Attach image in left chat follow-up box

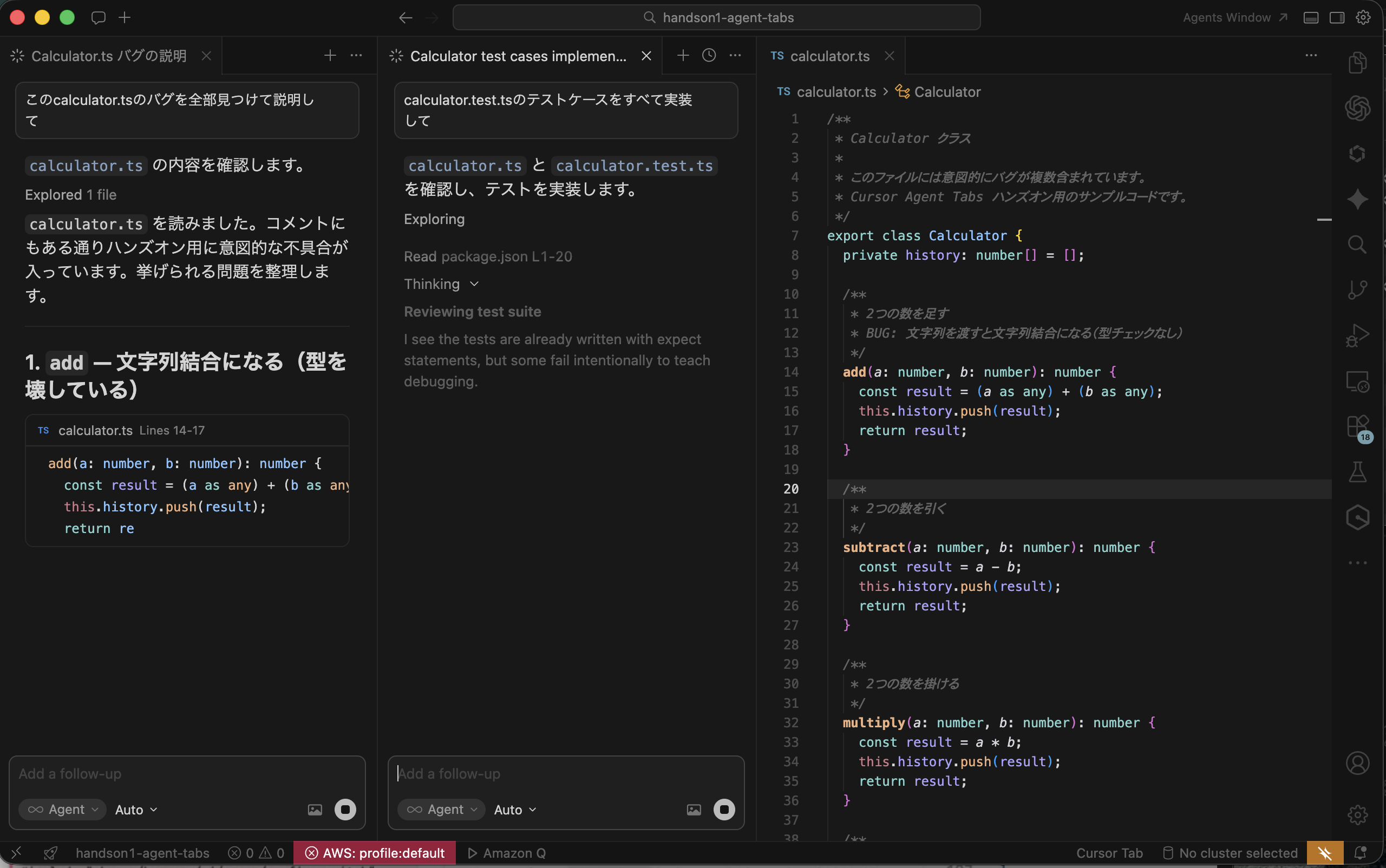(315, 810)
